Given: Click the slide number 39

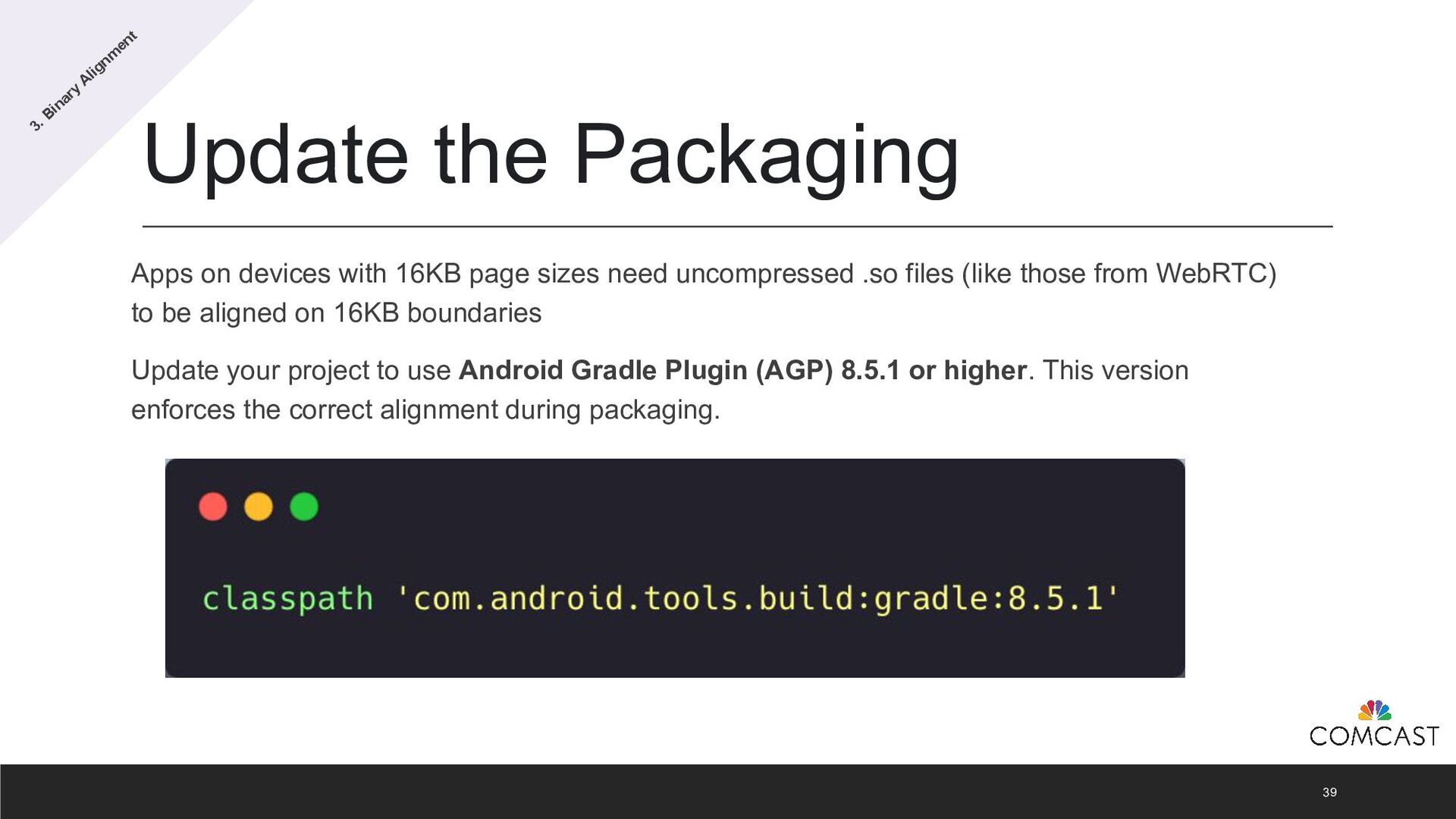Looking at the screenshot, I should pyautogui.click(x=1329, y=792).
